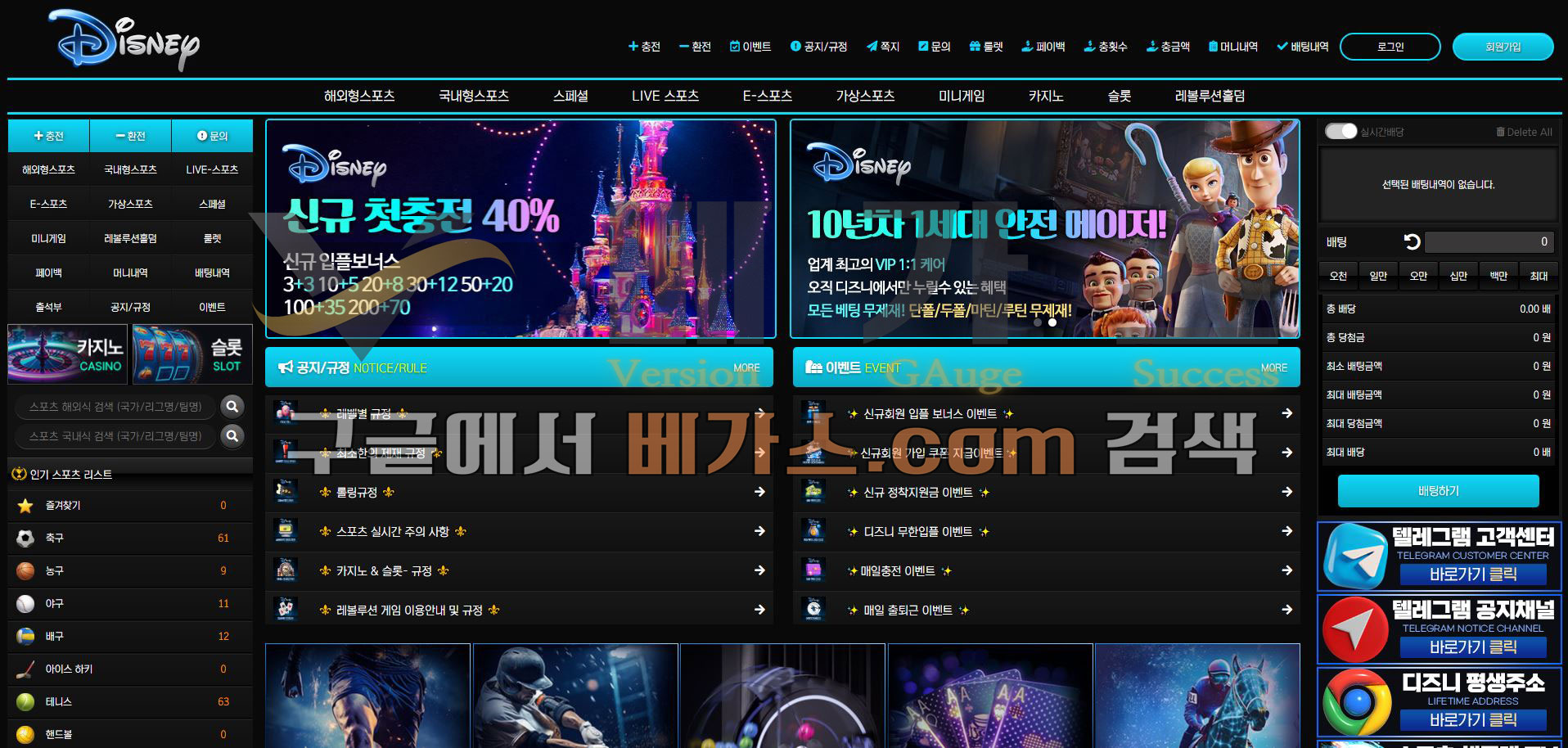Click the Disney logo at top left
Viewport: 1568px width, 748px height.
tap(124, 40)
